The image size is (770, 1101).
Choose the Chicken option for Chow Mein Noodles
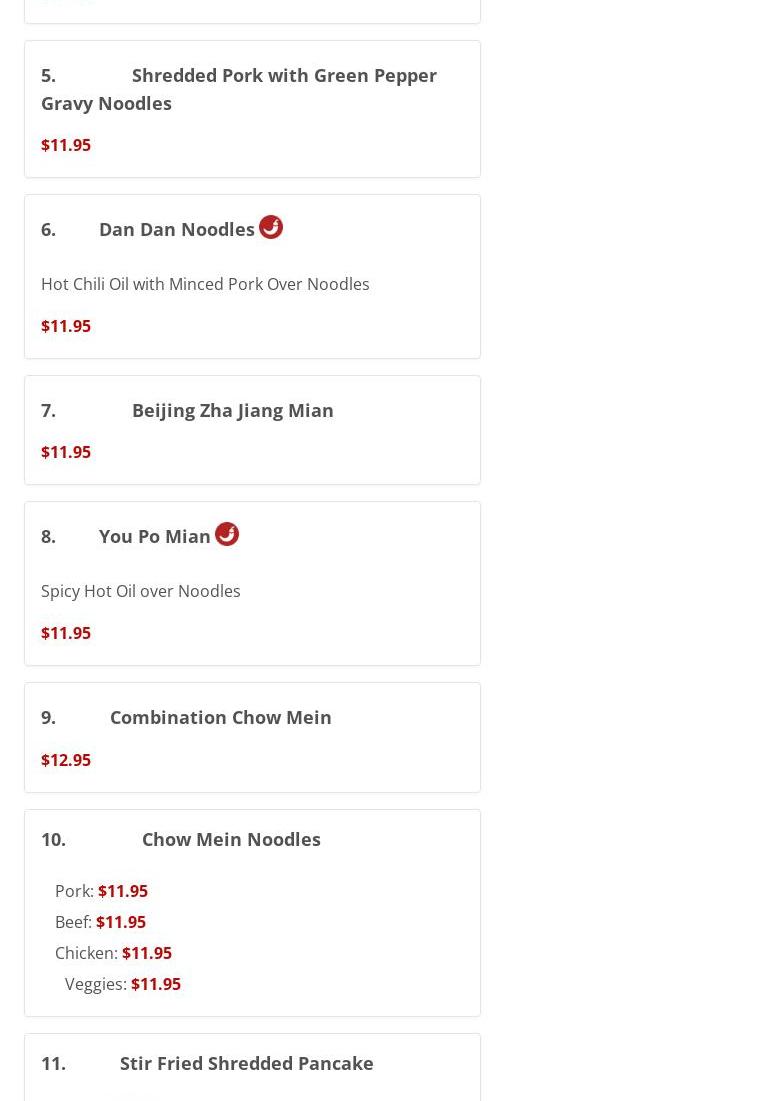point(113,953)
